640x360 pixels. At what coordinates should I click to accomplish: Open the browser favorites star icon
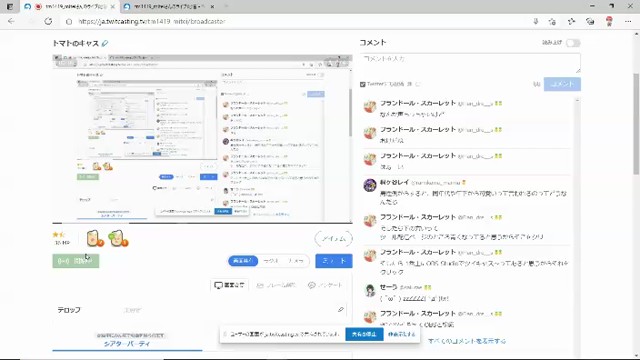[x=552, y=22]
